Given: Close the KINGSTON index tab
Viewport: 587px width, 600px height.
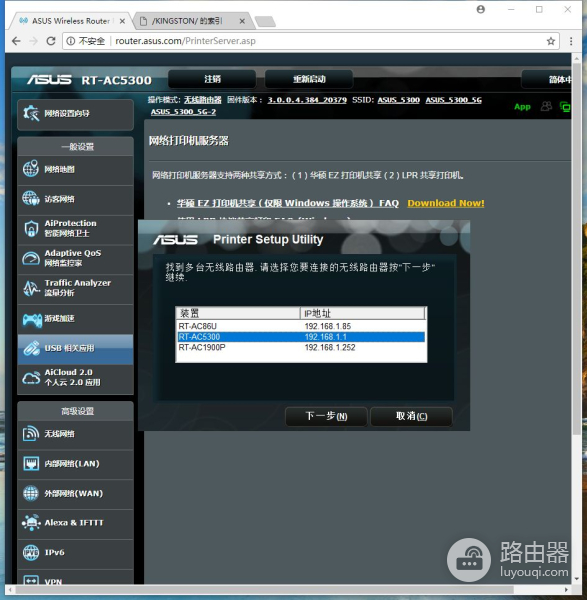Looking at the screenshot, I should pos(242,21).
